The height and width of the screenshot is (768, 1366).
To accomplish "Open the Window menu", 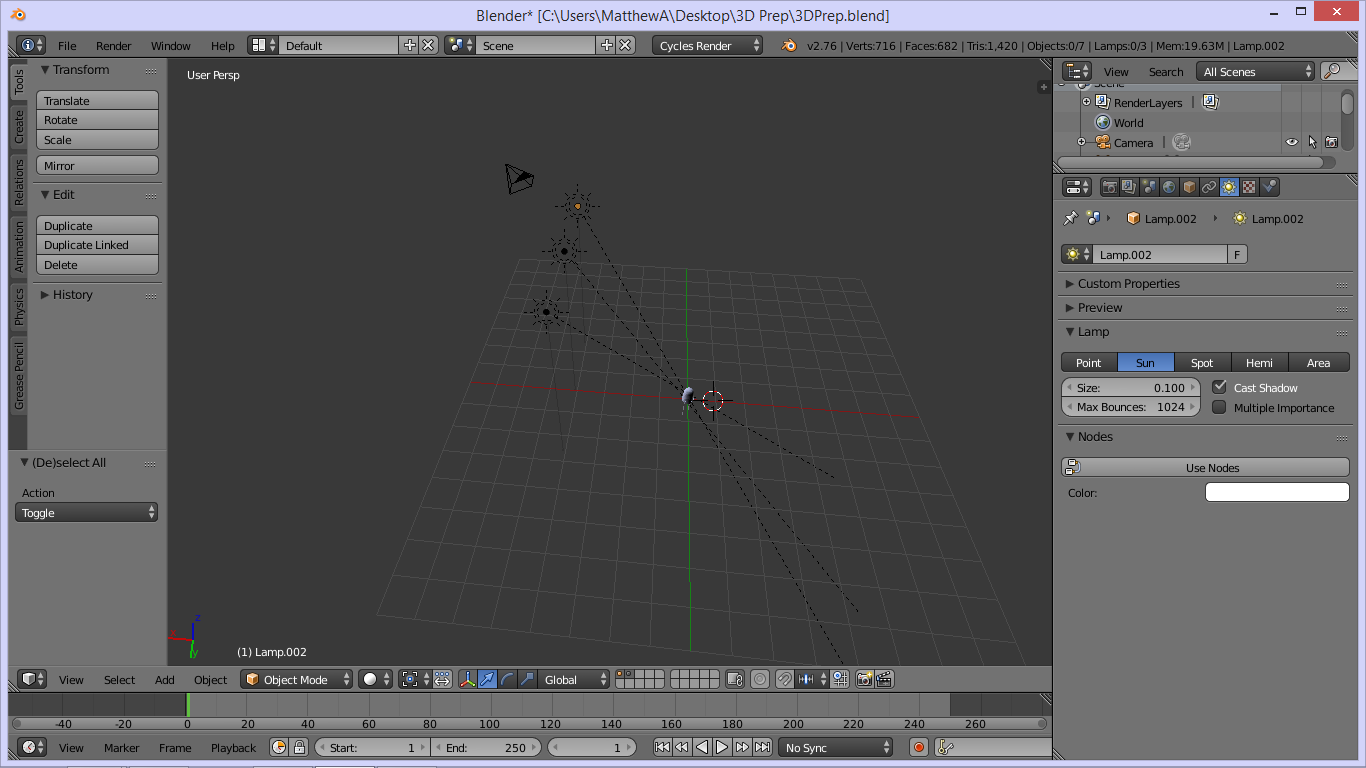I will 171,45.
